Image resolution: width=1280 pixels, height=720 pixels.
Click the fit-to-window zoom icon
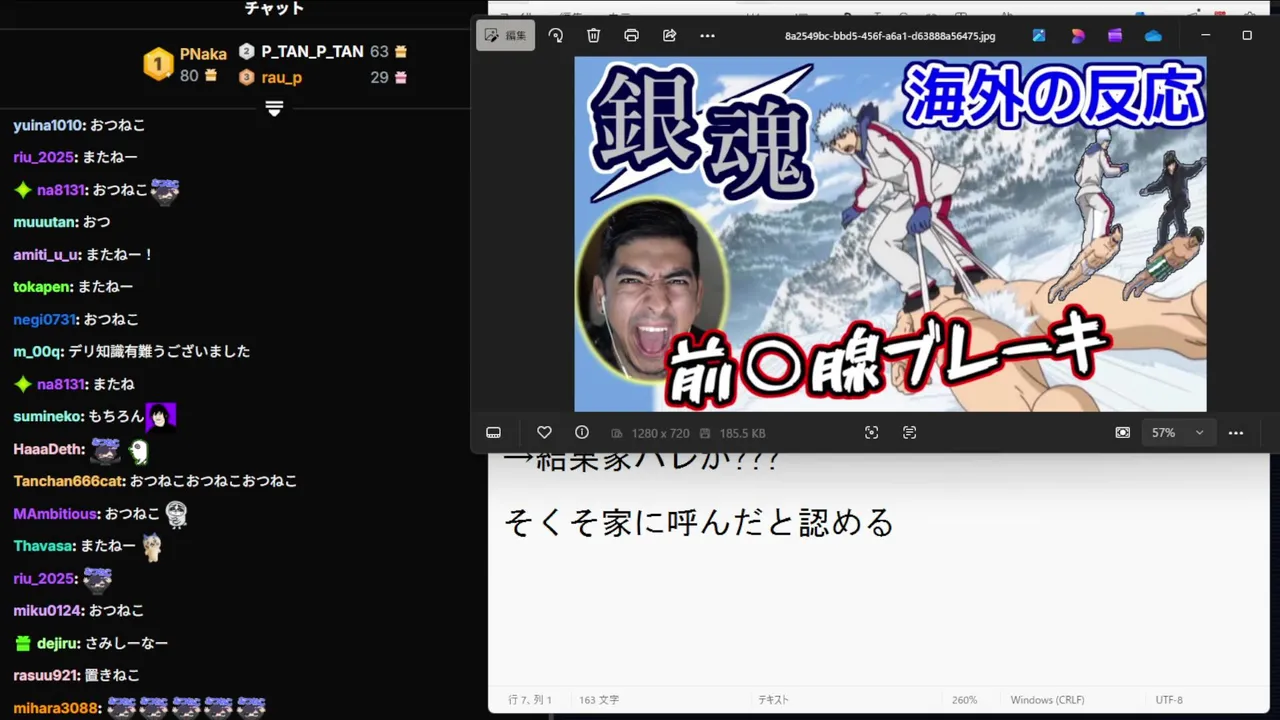point(1123,432)
